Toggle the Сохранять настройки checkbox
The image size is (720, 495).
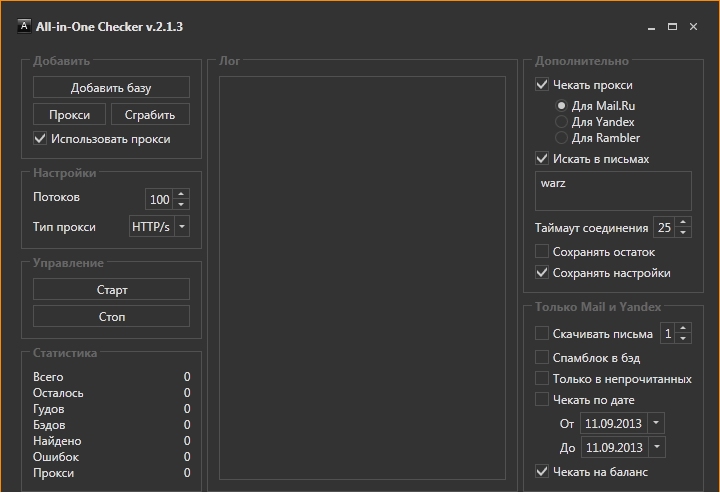coord(542,273)
